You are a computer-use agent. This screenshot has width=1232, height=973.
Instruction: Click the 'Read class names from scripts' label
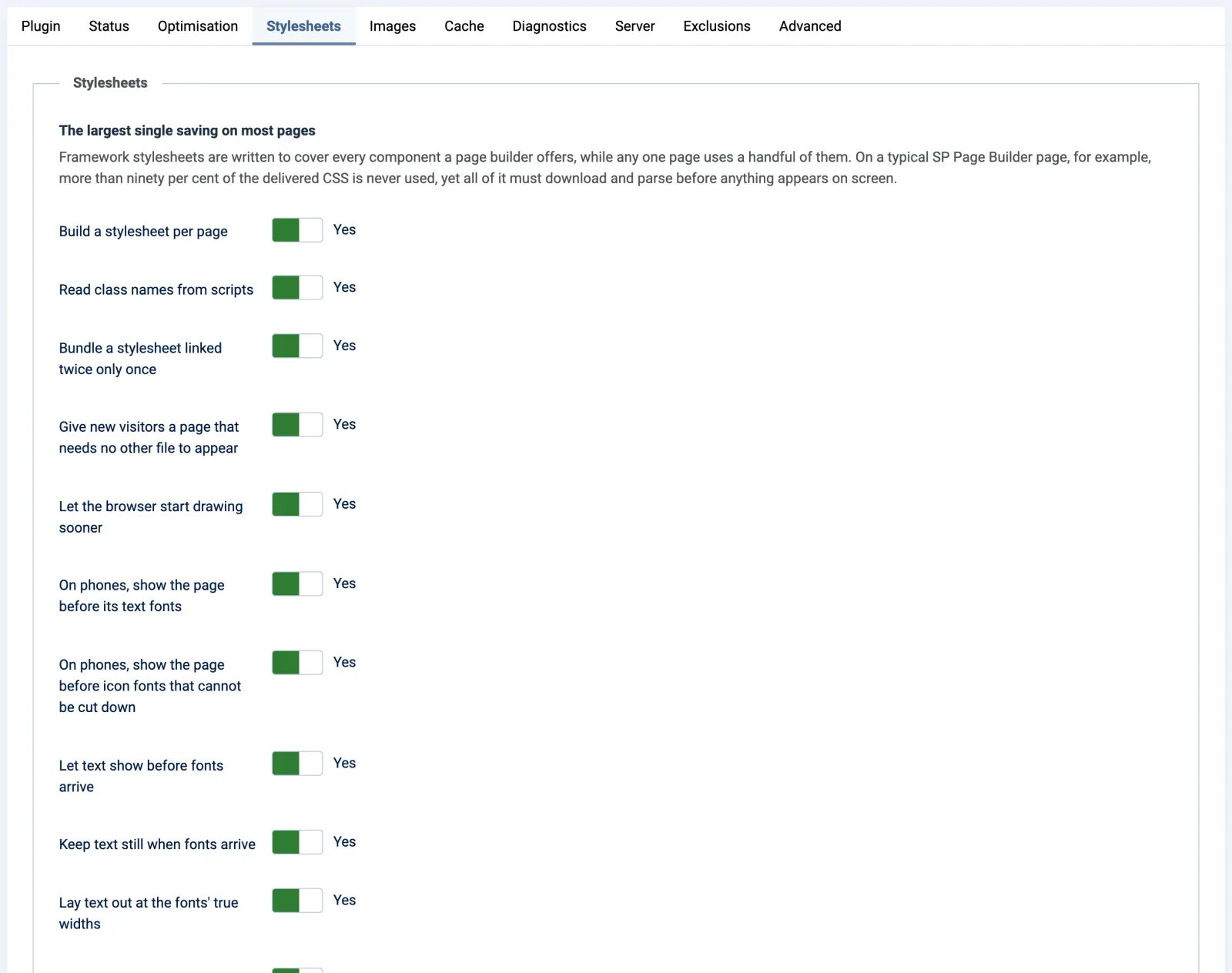[x=156, y=289]
